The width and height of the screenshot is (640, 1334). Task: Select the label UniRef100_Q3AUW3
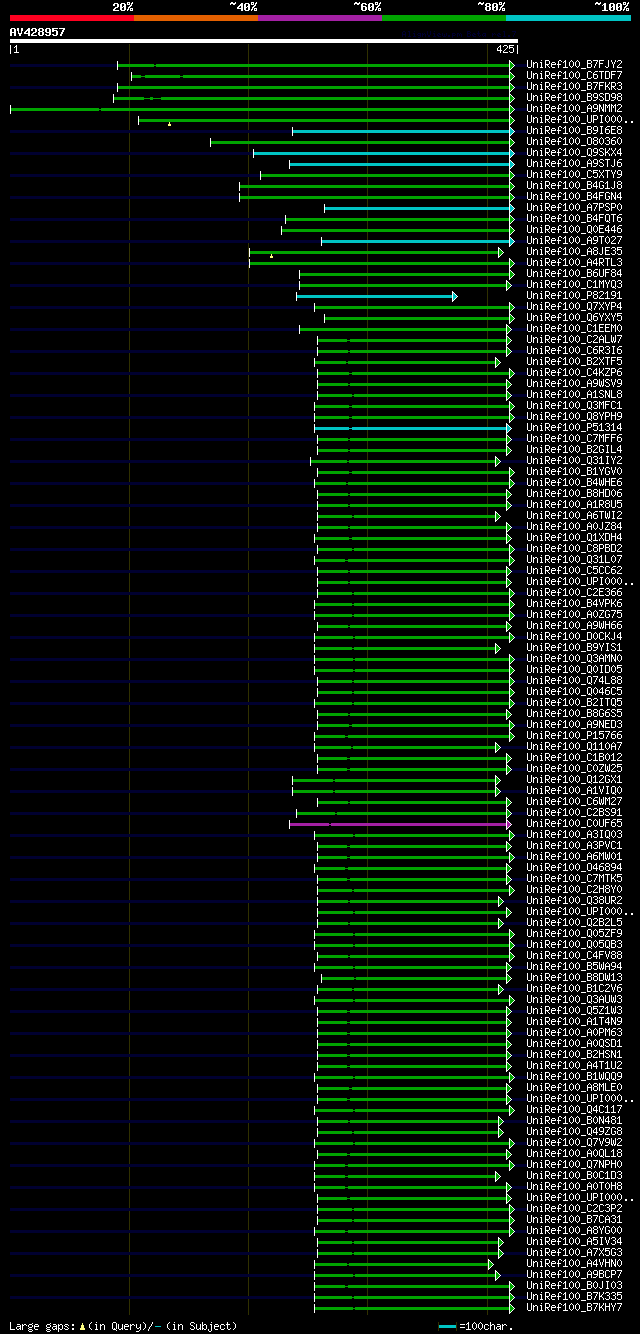(574, 1000)
